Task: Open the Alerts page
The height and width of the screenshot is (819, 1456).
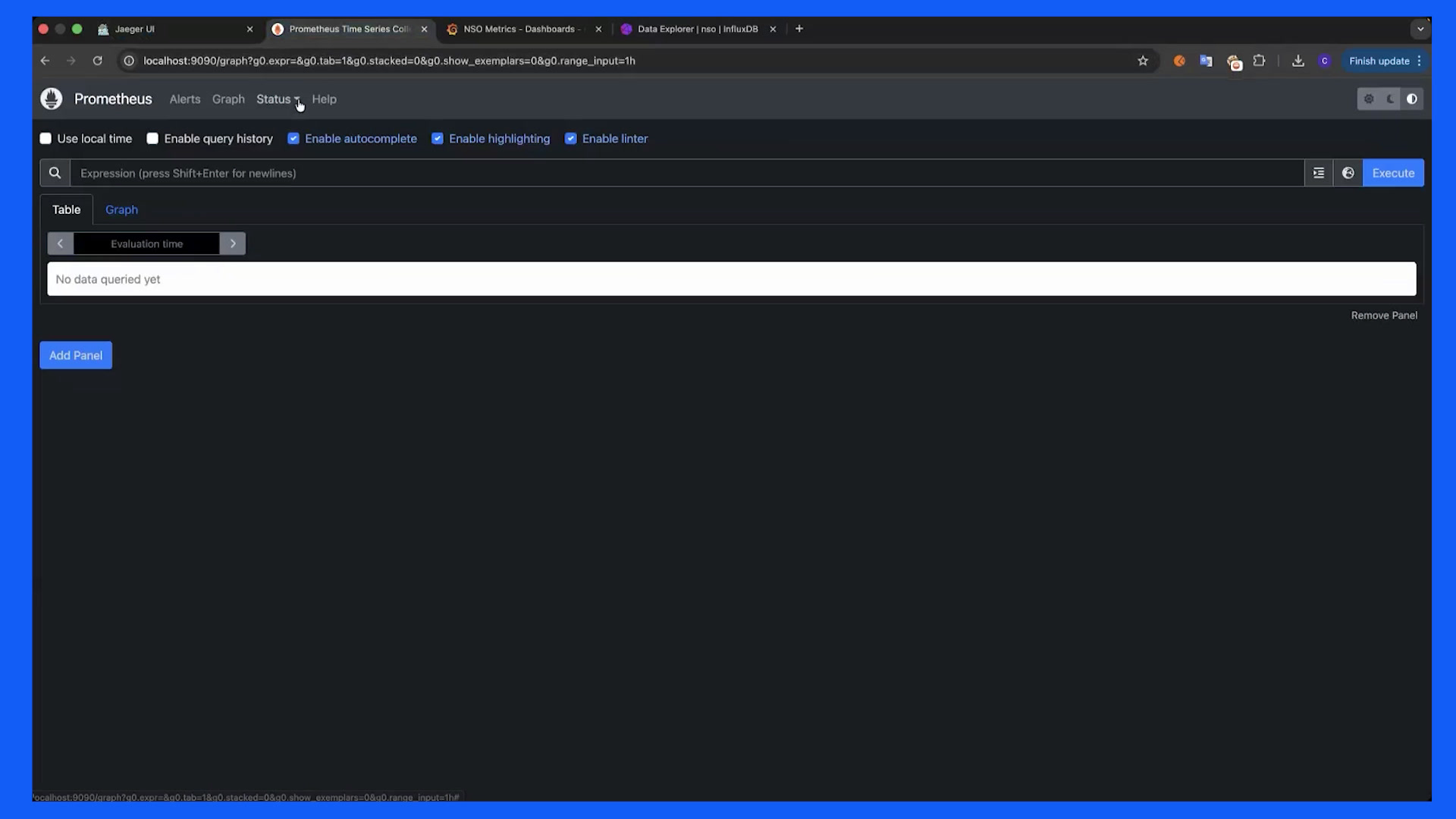Action: point(185,99)
